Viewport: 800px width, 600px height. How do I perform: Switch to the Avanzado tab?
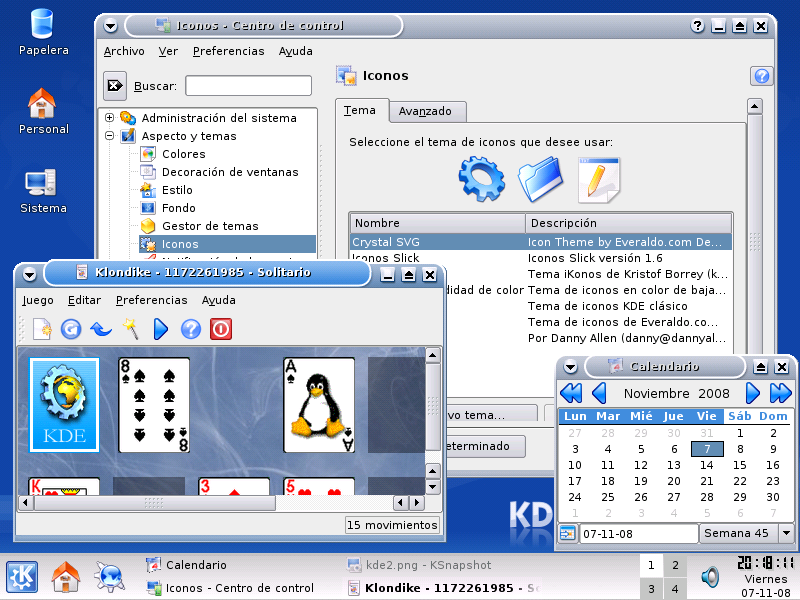click(x=426, y=111)
